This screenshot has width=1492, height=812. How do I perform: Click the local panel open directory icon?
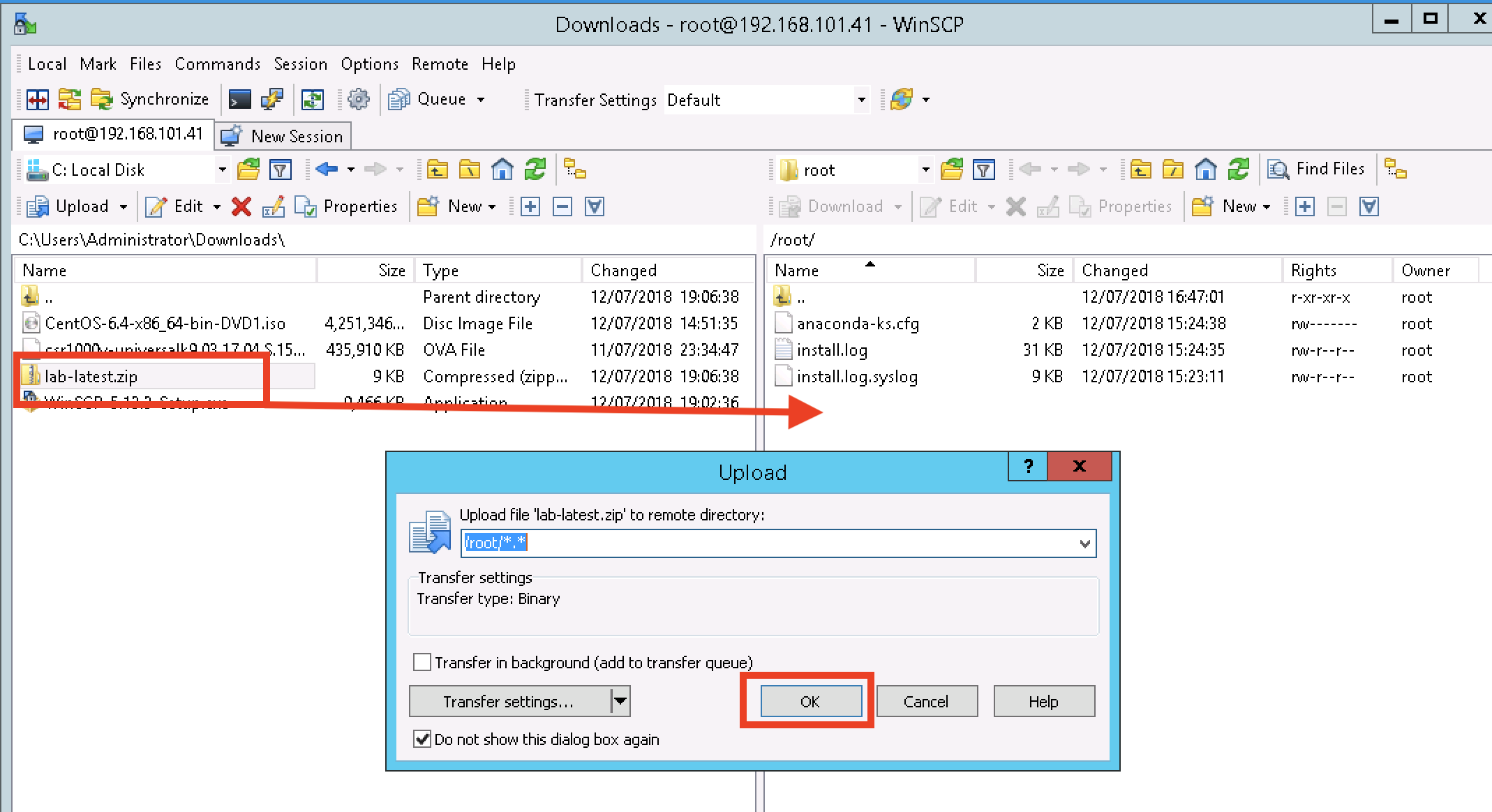pos(248,170)
